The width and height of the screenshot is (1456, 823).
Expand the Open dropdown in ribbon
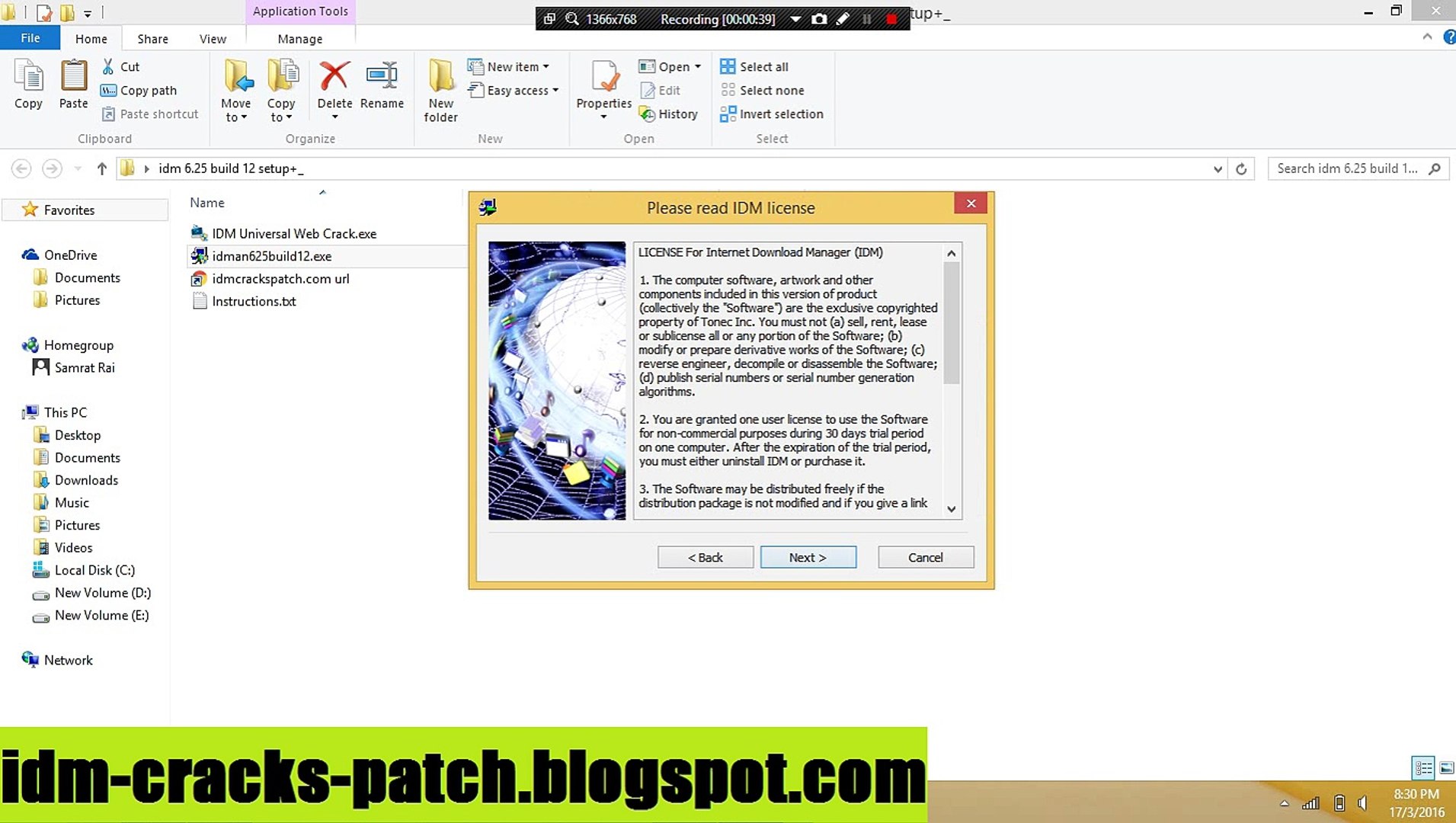(x=670, y=67)
